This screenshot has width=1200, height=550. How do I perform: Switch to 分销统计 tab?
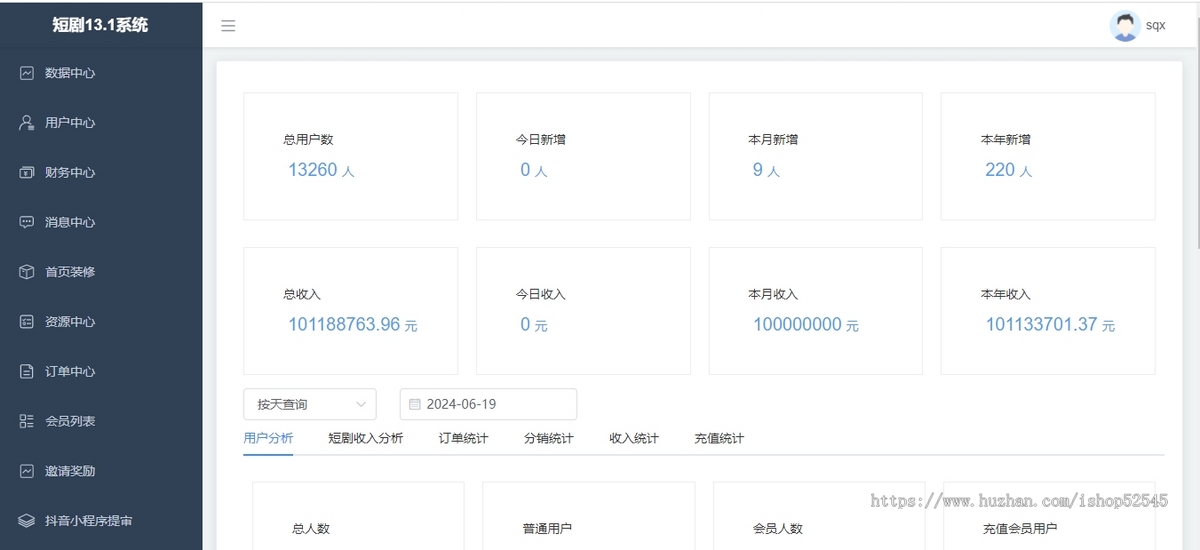coord(549,438)
